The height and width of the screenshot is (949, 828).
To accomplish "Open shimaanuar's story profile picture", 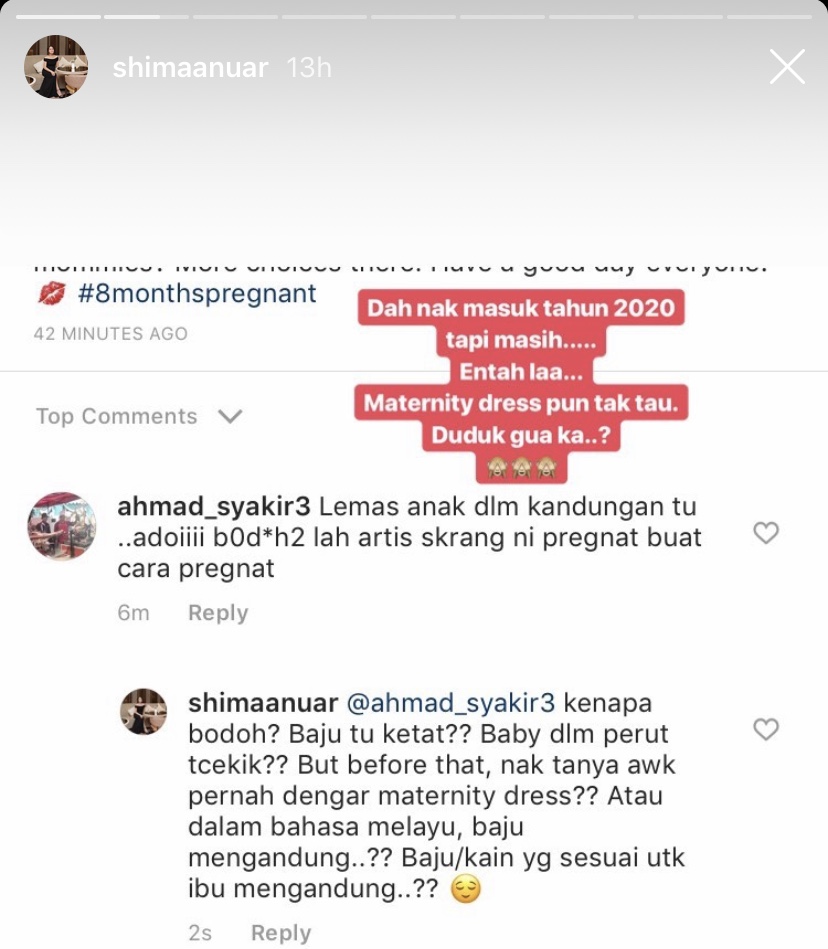I will [56, 67].
